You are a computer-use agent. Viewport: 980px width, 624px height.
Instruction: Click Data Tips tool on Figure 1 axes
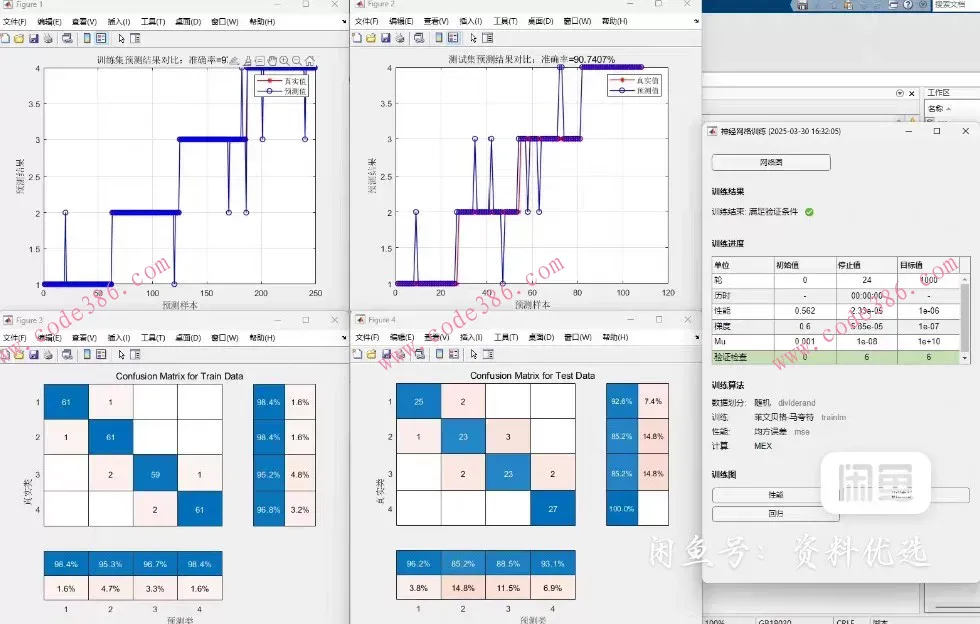coord(259,61)
